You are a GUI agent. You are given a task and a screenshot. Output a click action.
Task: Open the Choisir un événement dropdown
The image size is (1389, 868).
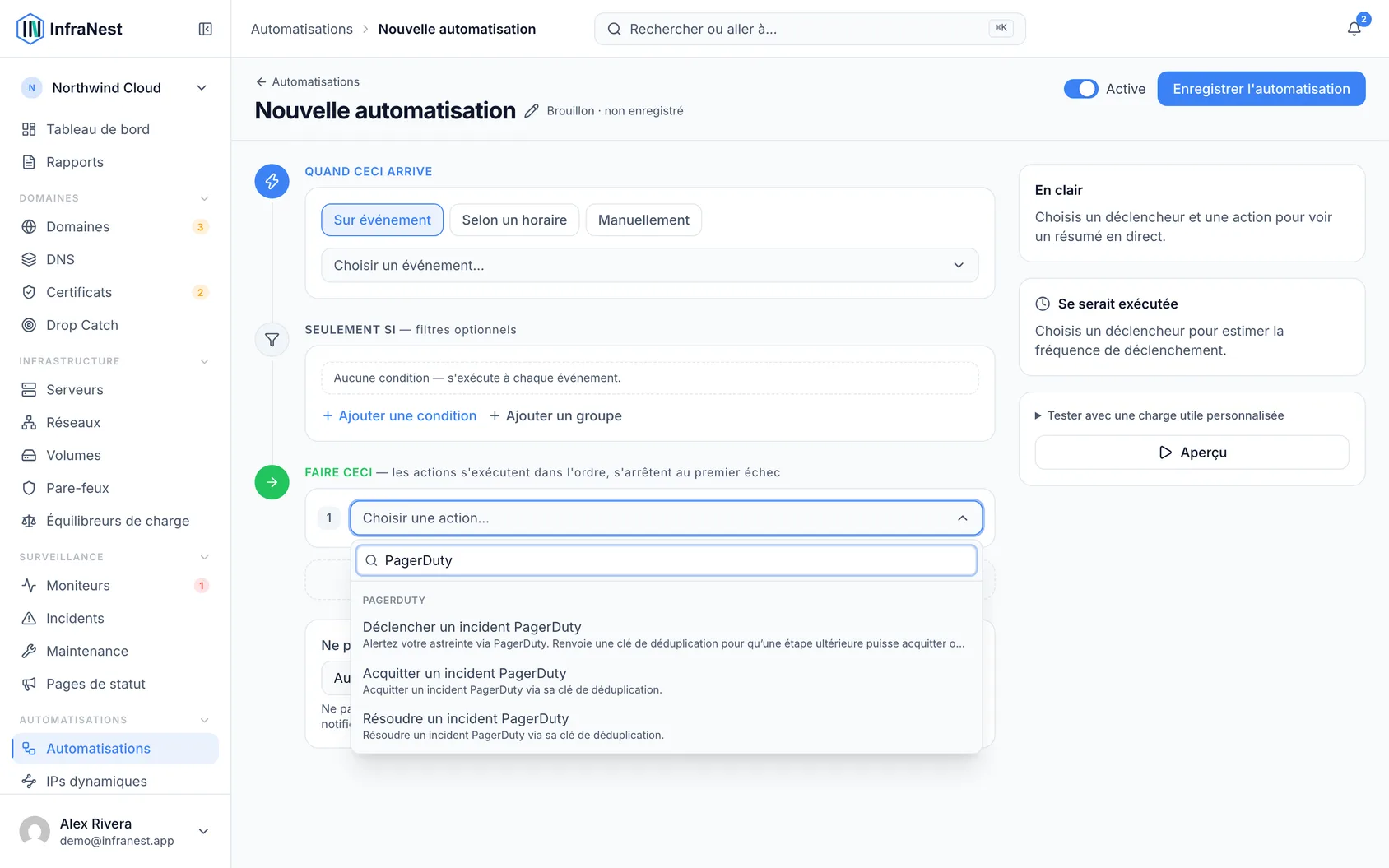pos(649,265)
